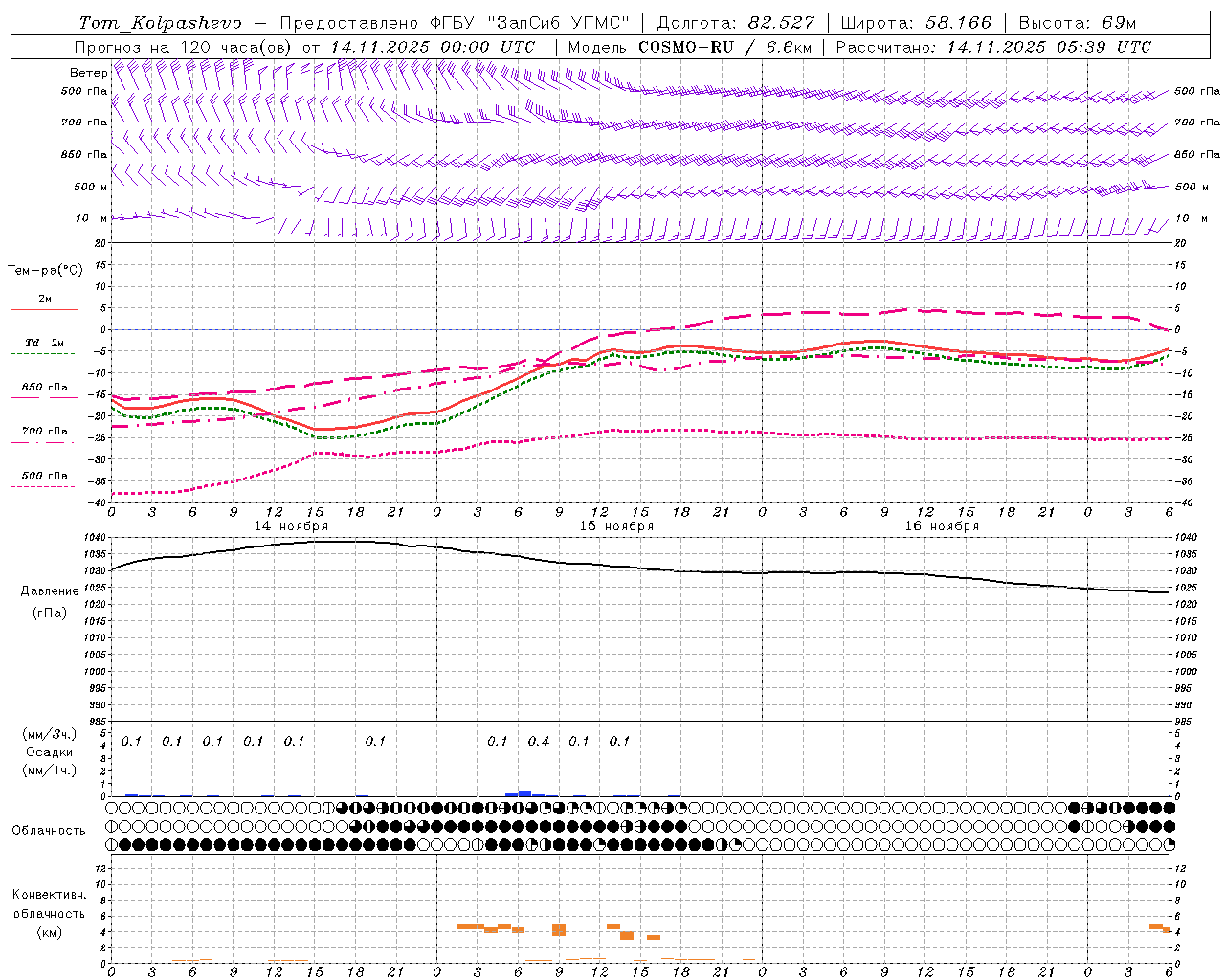The height and width of the screenshot is (980, 1225).
Task: Click the '10 м' wind level label on left
Action: tap(92, 219)
